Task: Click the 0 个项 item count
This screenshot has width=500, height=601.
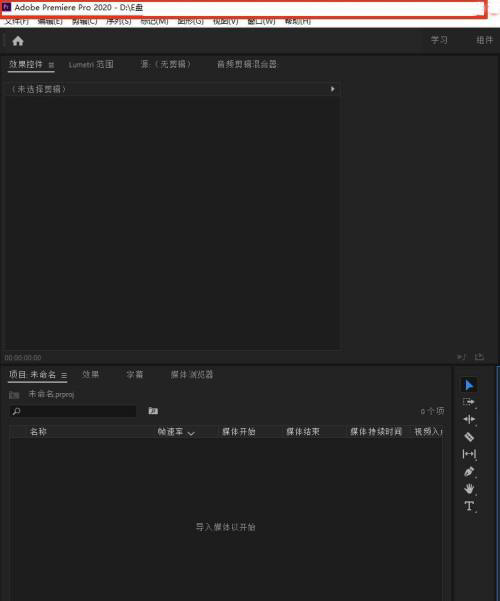Action: (x=433, y=411)
